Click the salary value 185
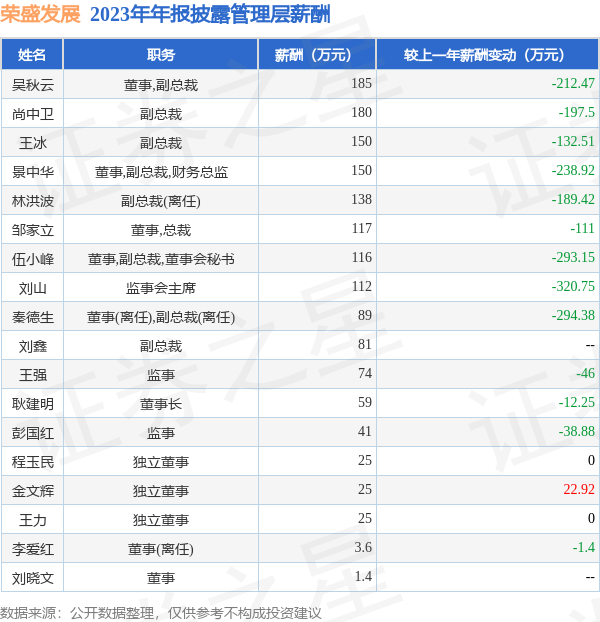The width and height of the screenshot is (600, 622). click(361, 83)
